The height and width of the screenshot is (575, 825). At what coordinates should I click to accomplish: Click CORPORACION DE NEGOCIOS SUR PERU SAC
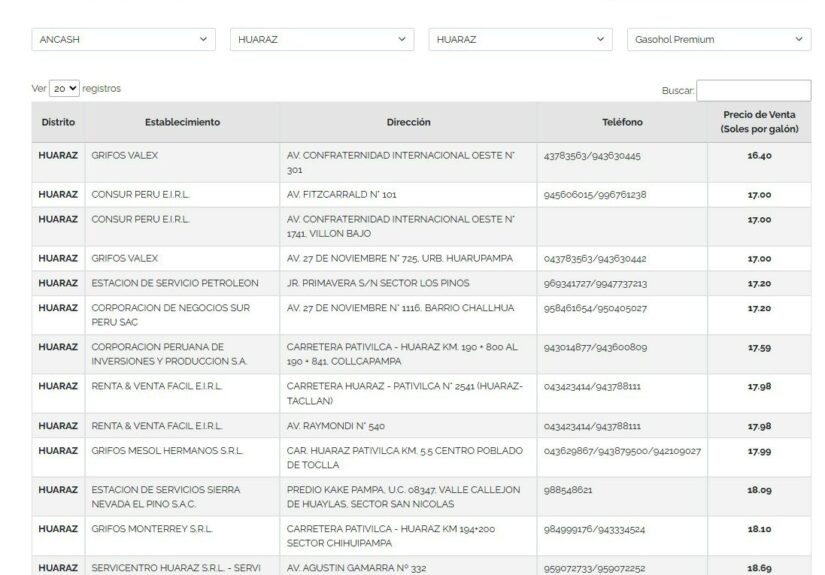point(170,315)
